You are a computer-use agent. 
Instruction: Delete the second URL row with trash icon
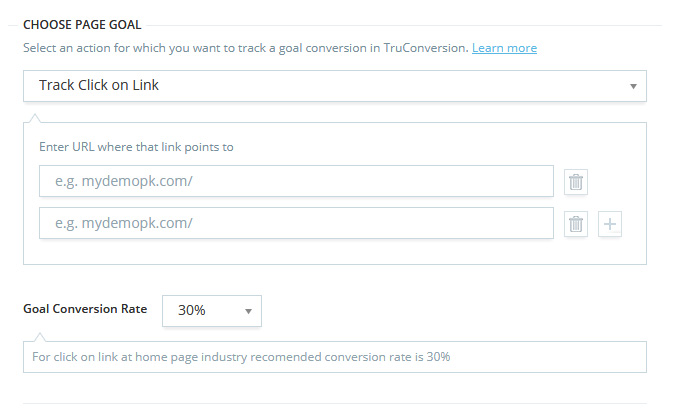576,224
